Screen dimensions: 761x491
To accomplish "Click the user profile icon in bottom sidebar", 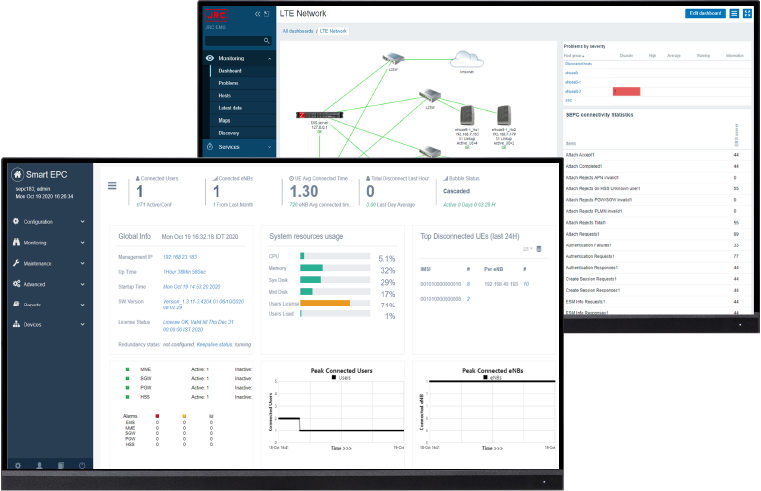I will (39, 466).
